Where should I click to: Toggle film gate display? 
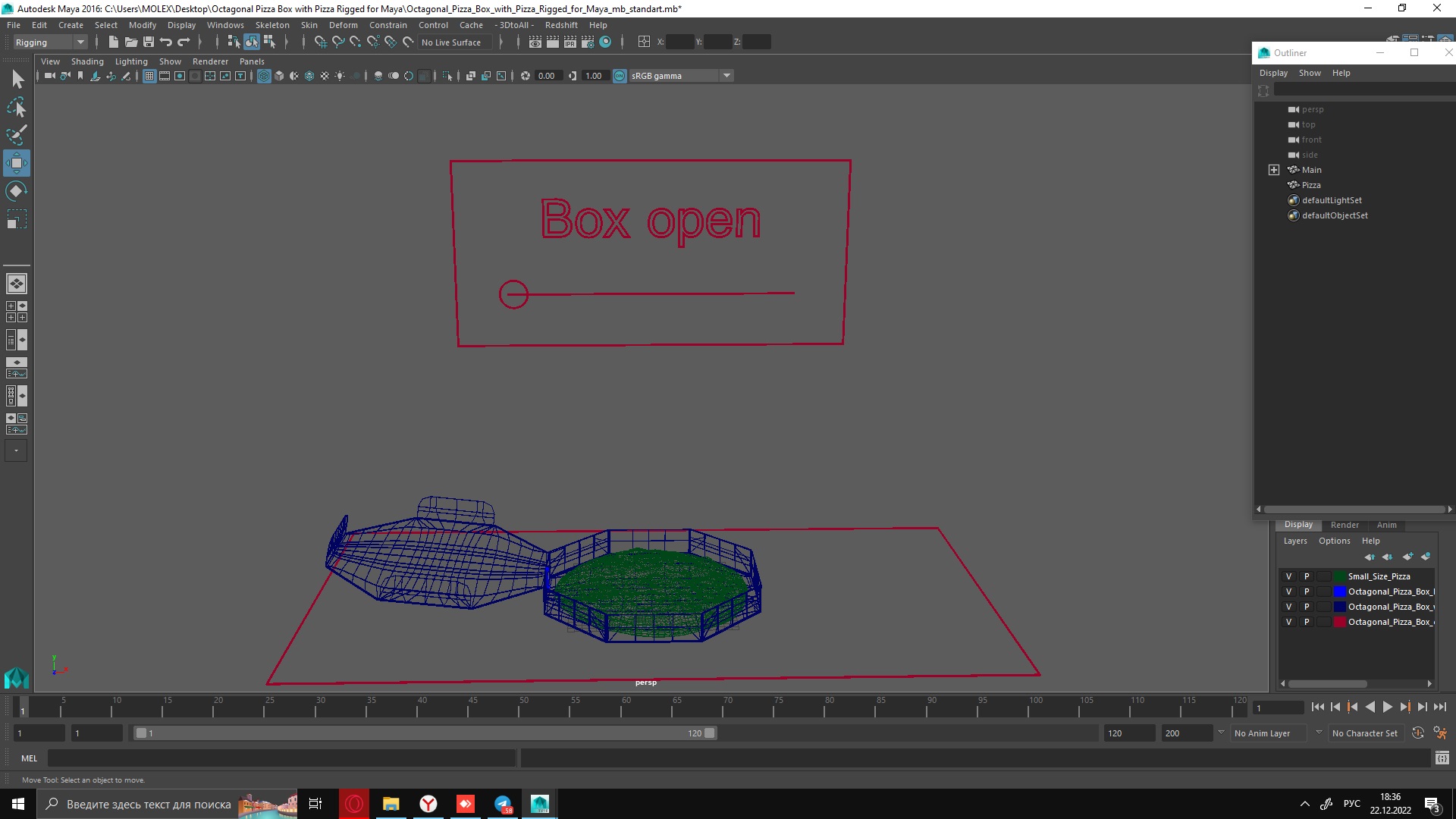click(x=165, y=76)
